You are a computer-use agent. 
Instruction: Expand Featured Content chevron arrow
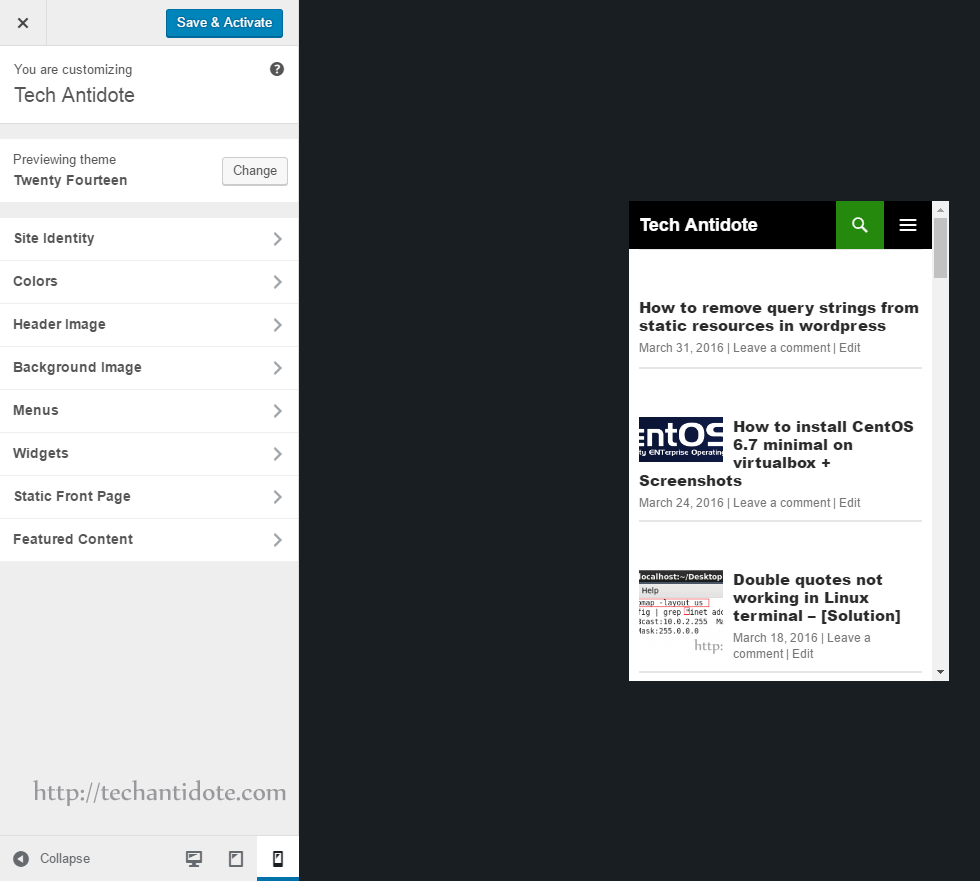(x=278, y=540)
